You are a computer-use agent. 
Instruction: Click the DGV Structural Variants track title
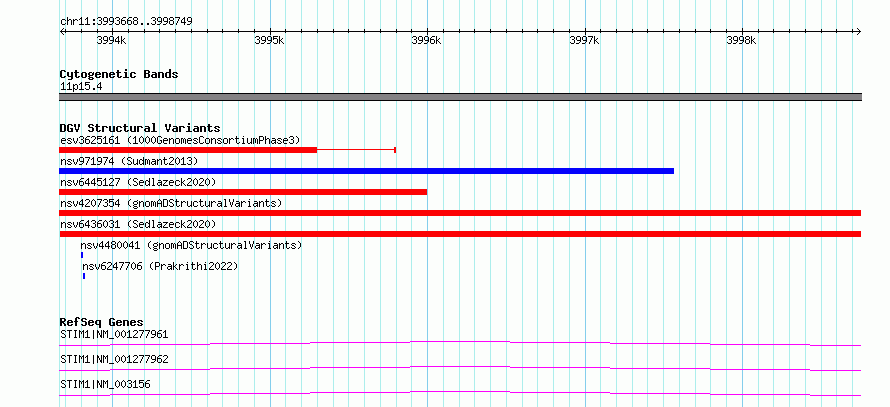140,128
